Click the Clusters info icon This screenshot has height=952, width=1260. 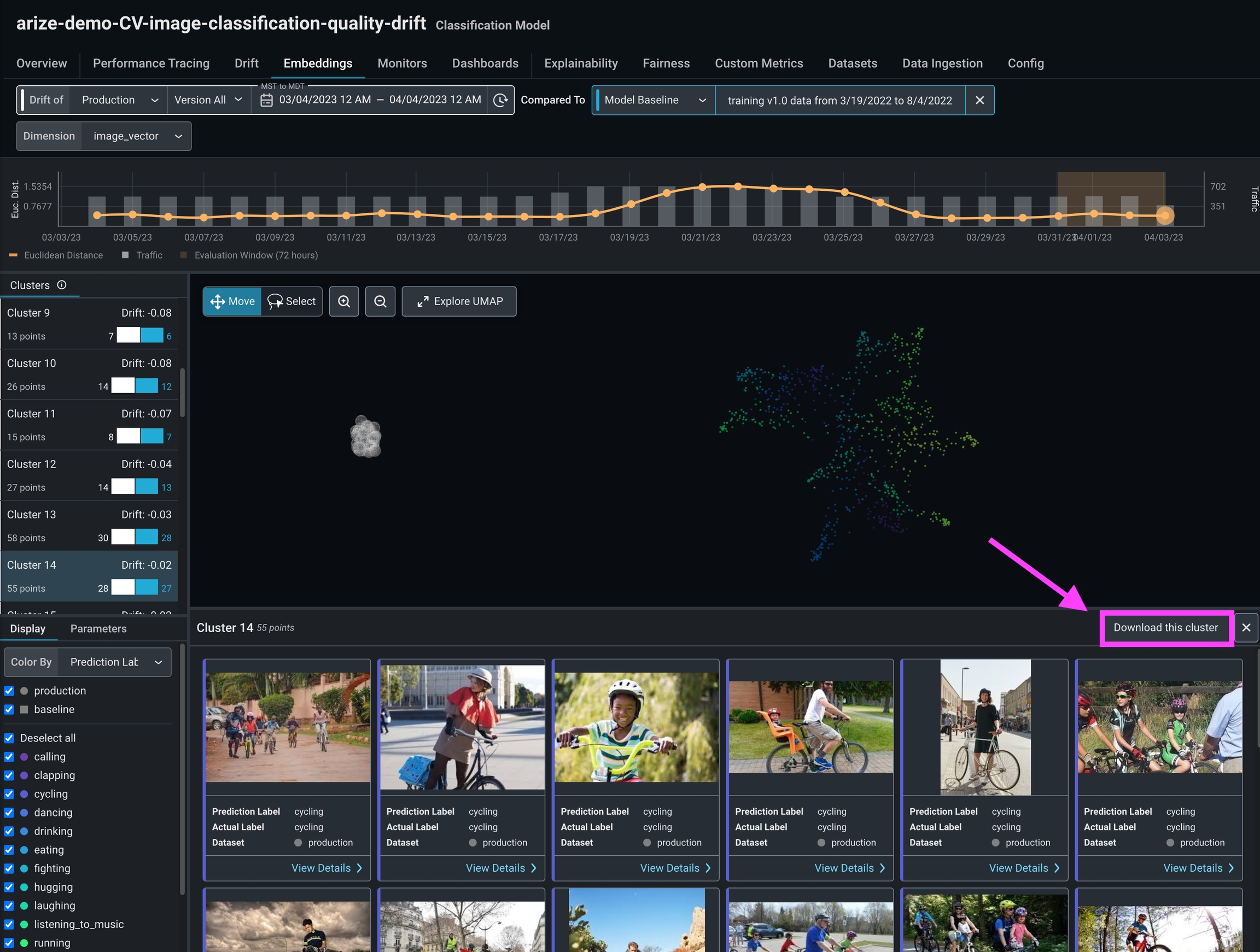click(x=61, y=285)
